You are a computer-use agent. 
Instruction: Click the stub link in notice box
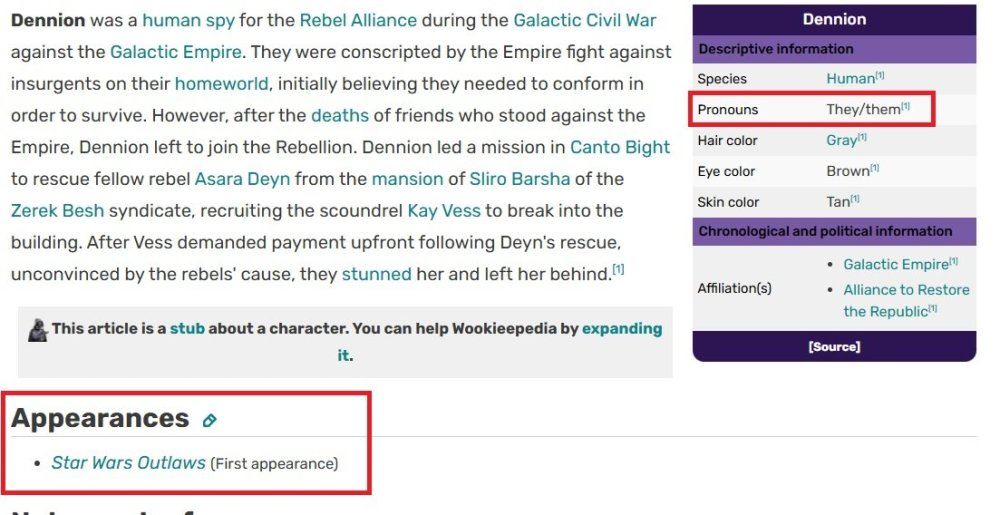[x=186, y=328]
